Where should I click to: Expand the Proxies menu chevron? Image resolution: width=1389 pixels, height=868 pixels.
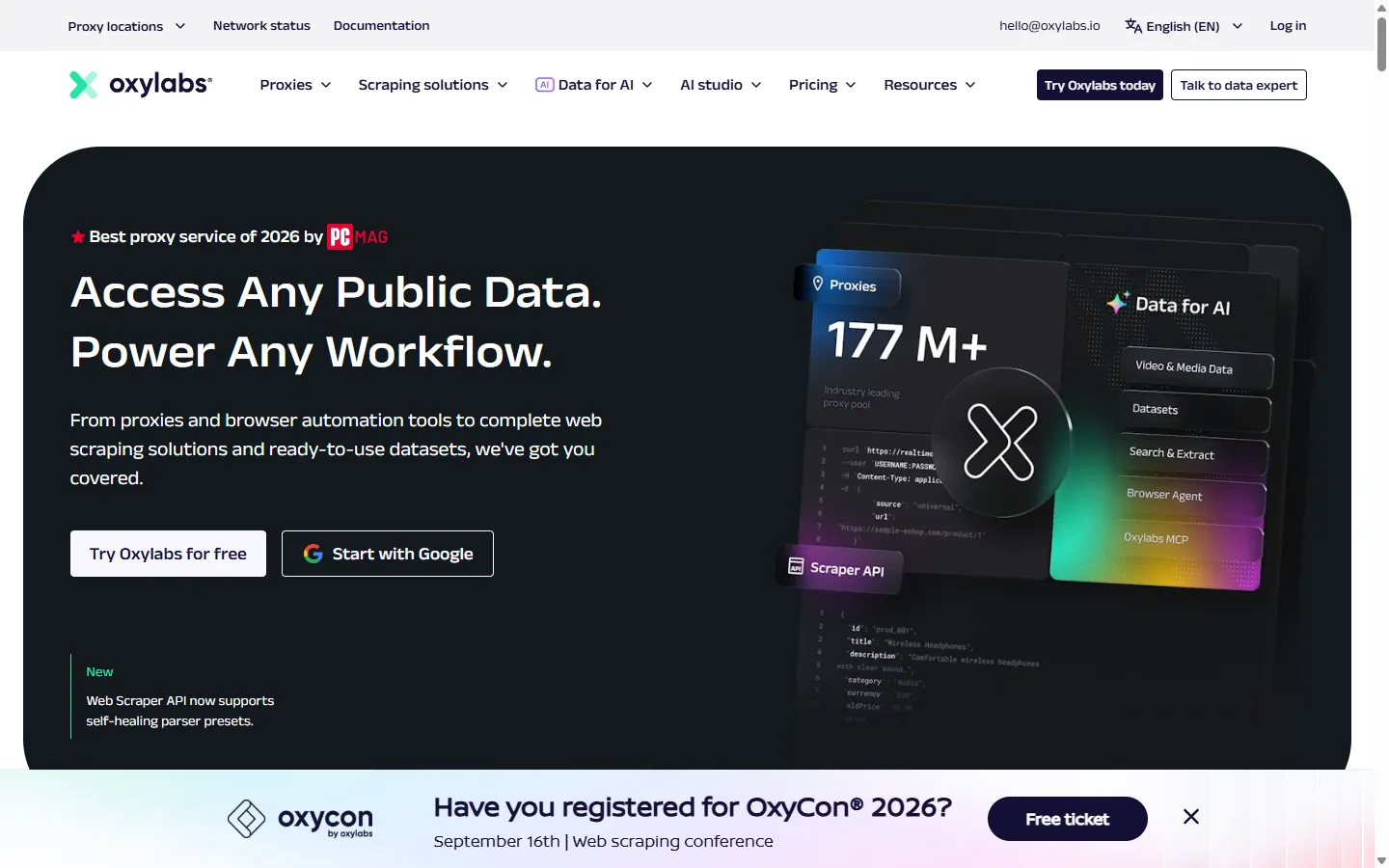[x=326, y=85]
